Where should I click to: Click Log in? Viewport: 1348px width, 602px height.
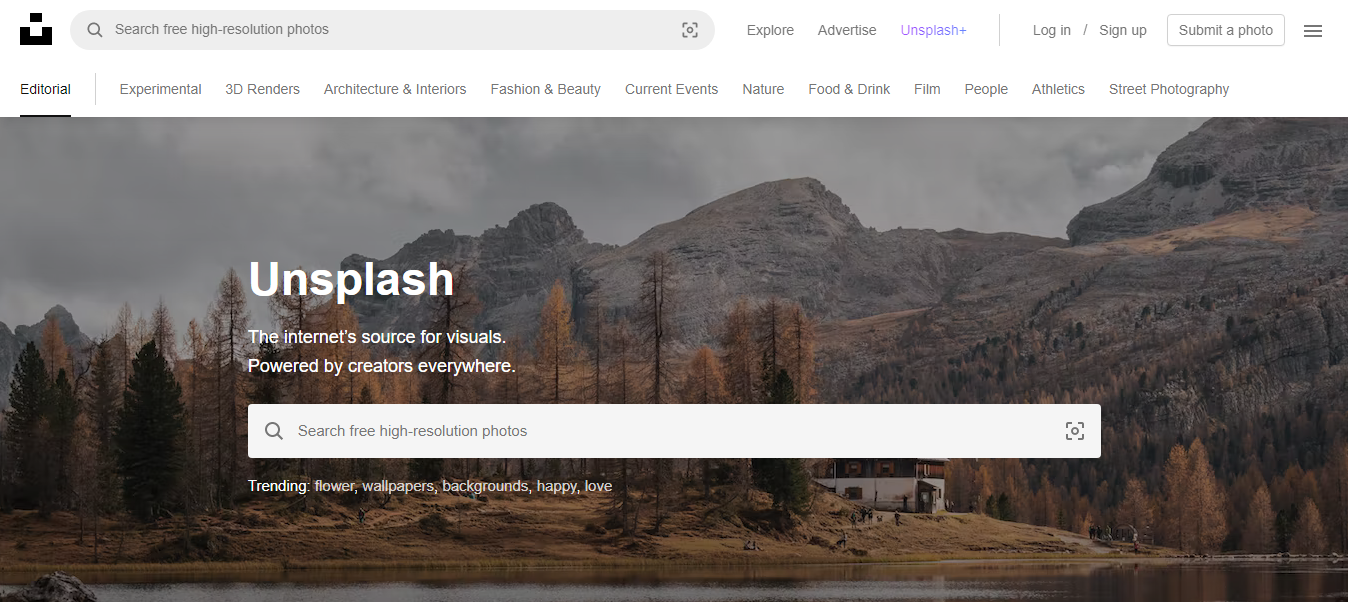(1052, 30)
